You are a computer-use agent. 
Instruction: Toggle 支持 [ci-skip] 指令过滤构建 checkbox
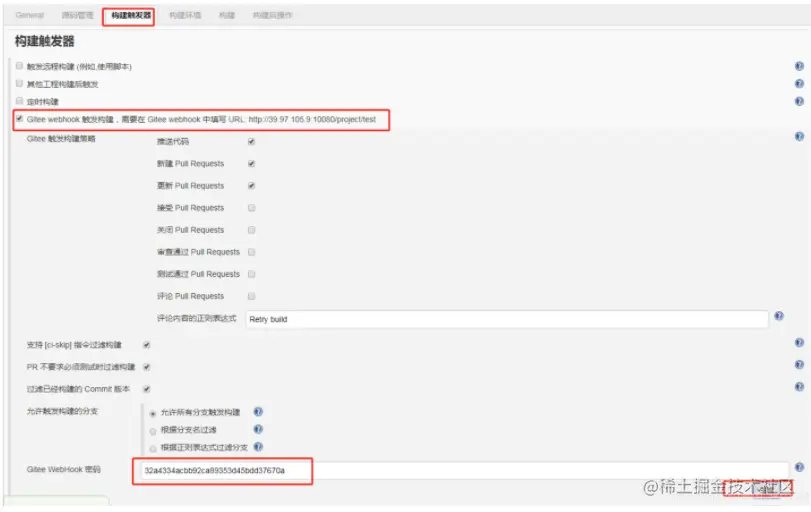147,345
